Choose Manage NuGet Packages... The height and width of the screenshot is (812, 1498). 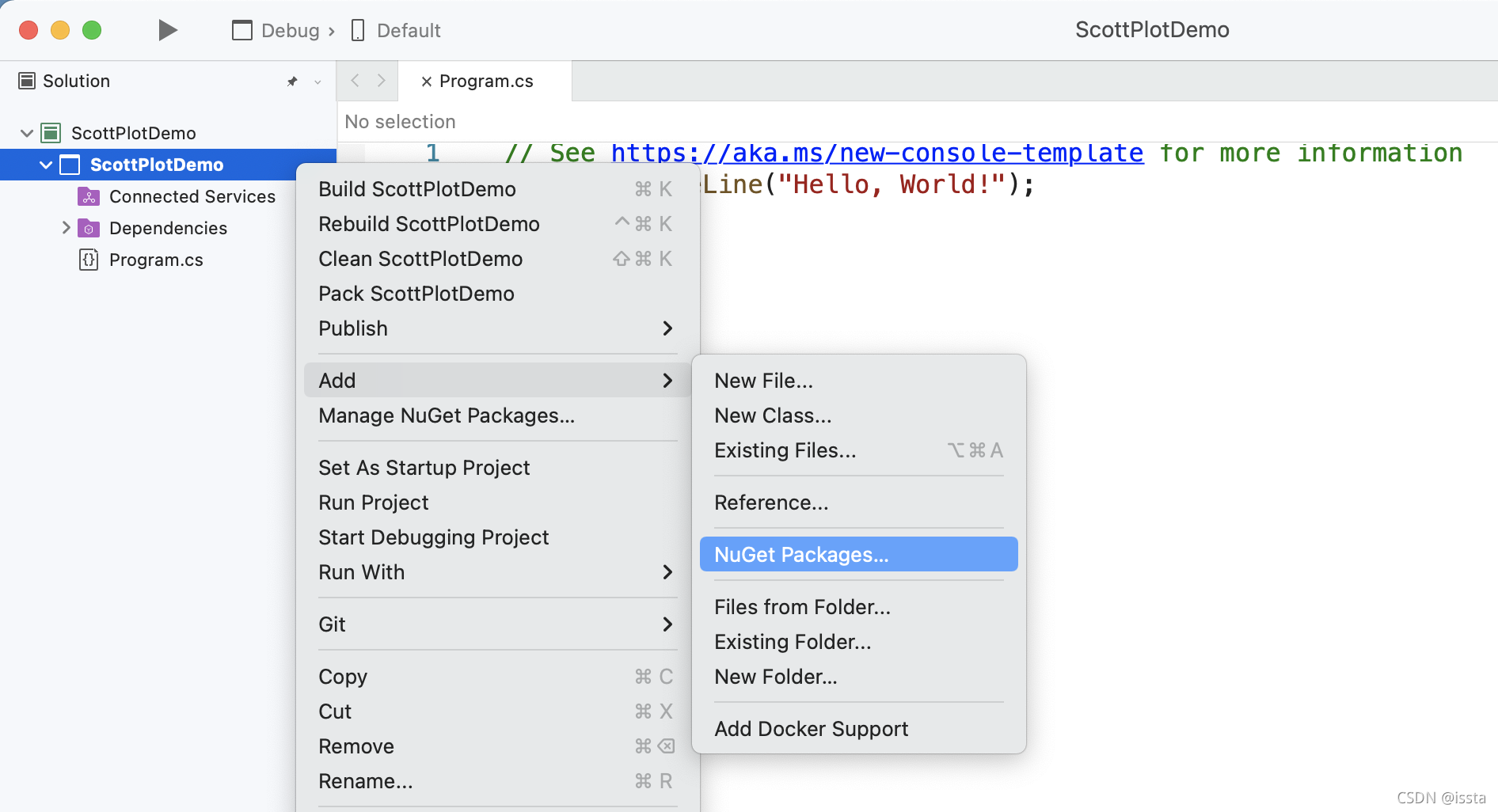click(x=497, y=415)
